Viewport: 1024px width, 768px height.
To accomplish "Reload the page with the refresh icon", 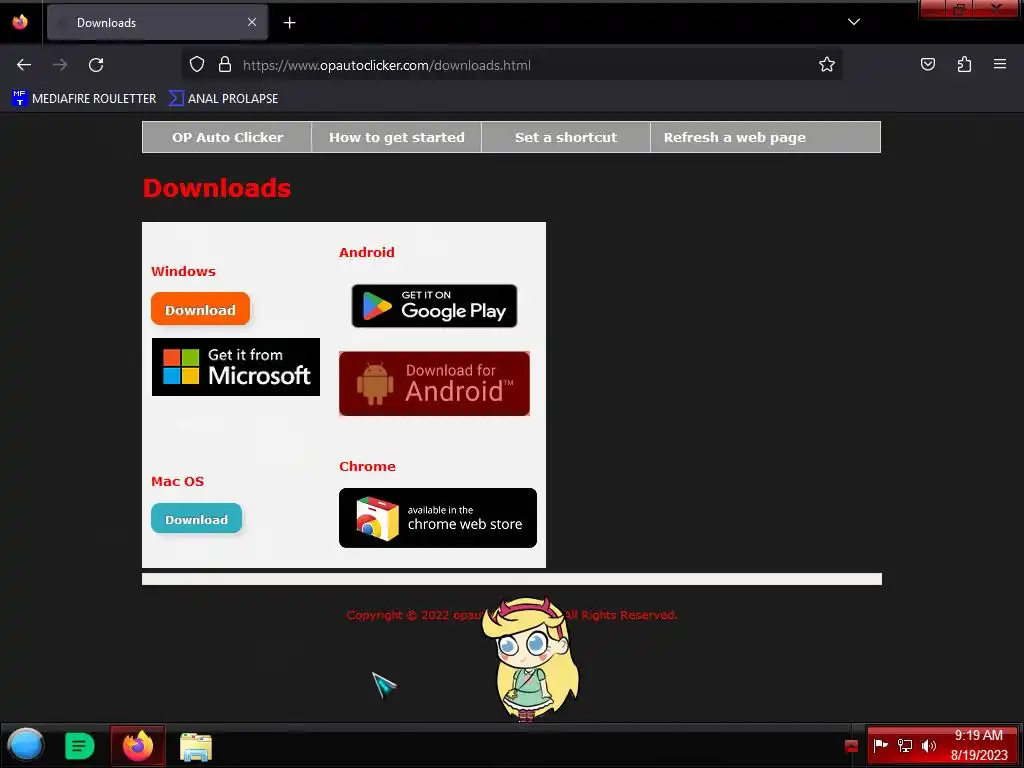I will (96, 65).
